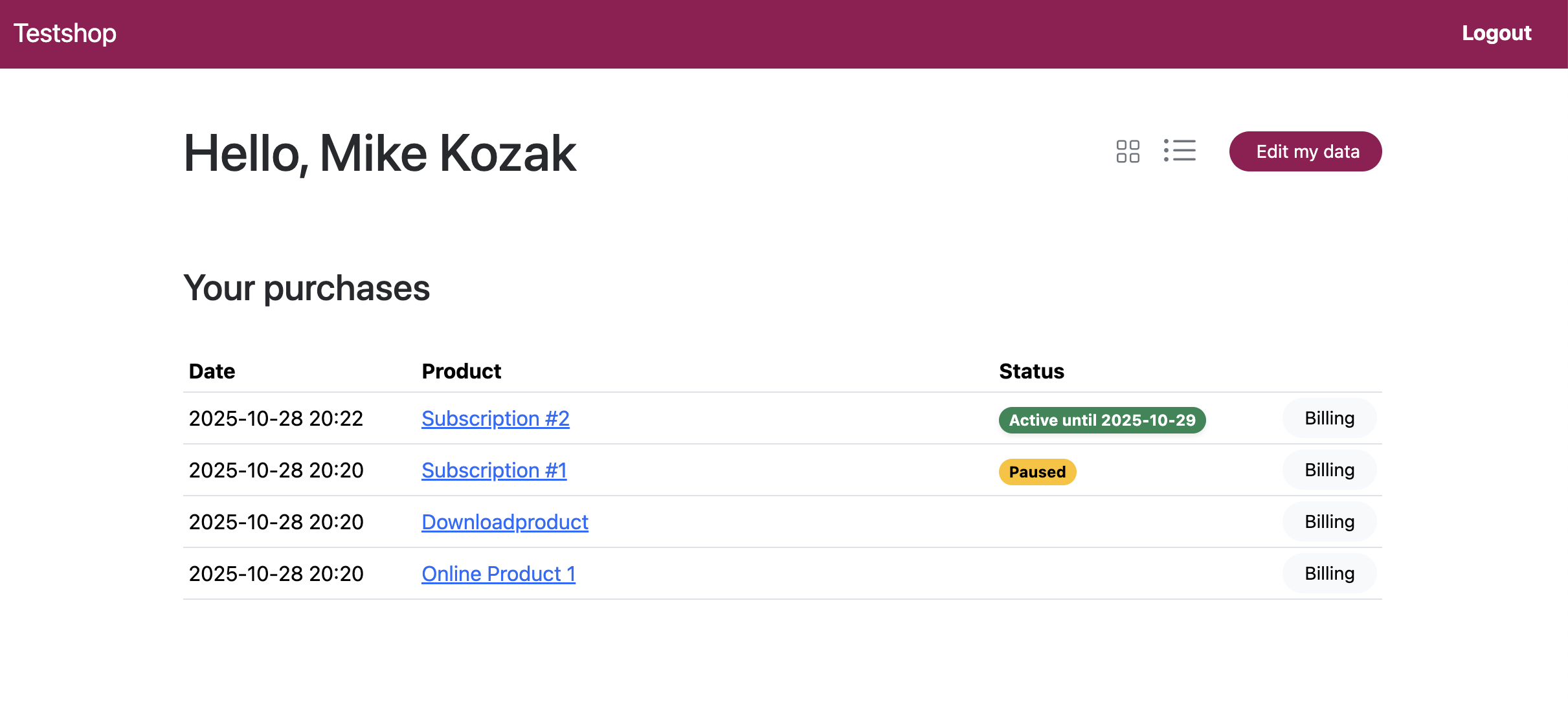Switch to grid view layout

pos(1128,151)
